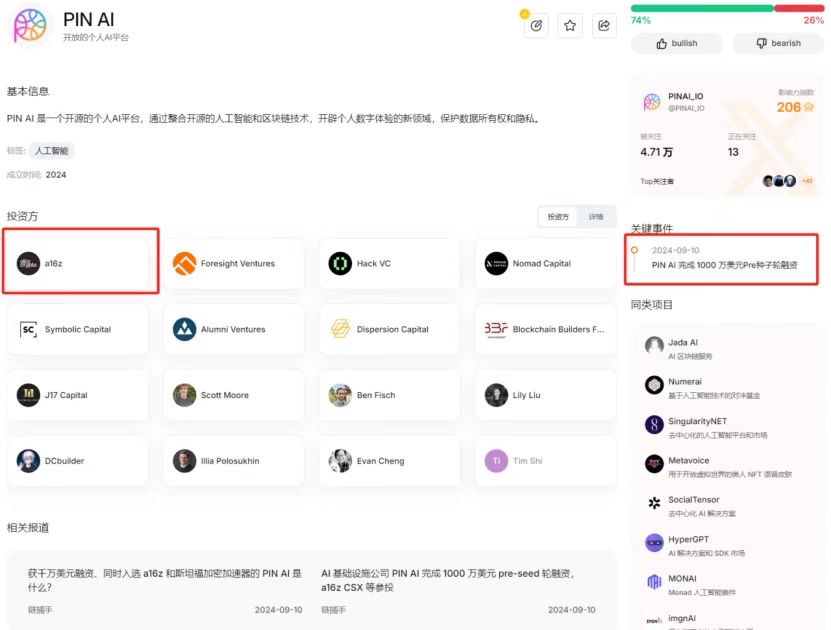Open the Symbolic Capital logo icon

tap(28, 330)
